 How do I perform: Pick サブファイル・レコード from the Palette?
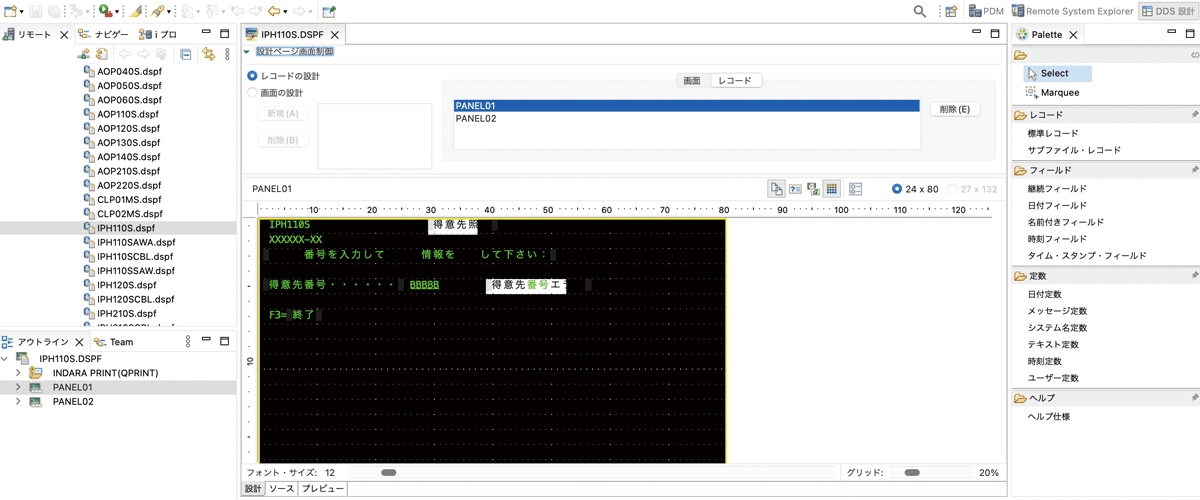(x=1074, y=150)
